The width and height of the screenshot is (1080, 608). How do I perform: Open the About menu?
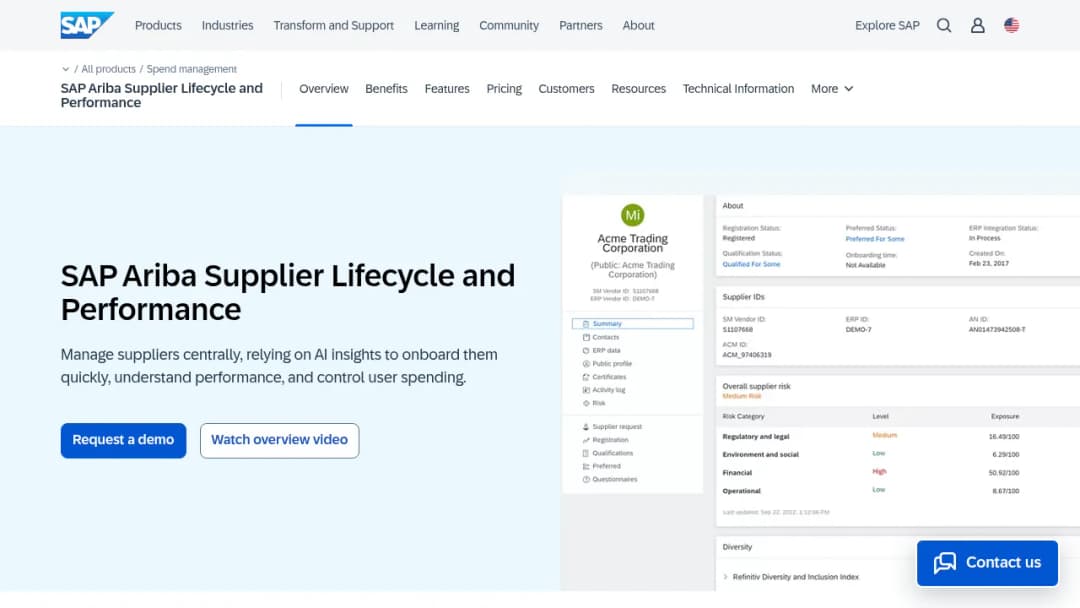638,25
